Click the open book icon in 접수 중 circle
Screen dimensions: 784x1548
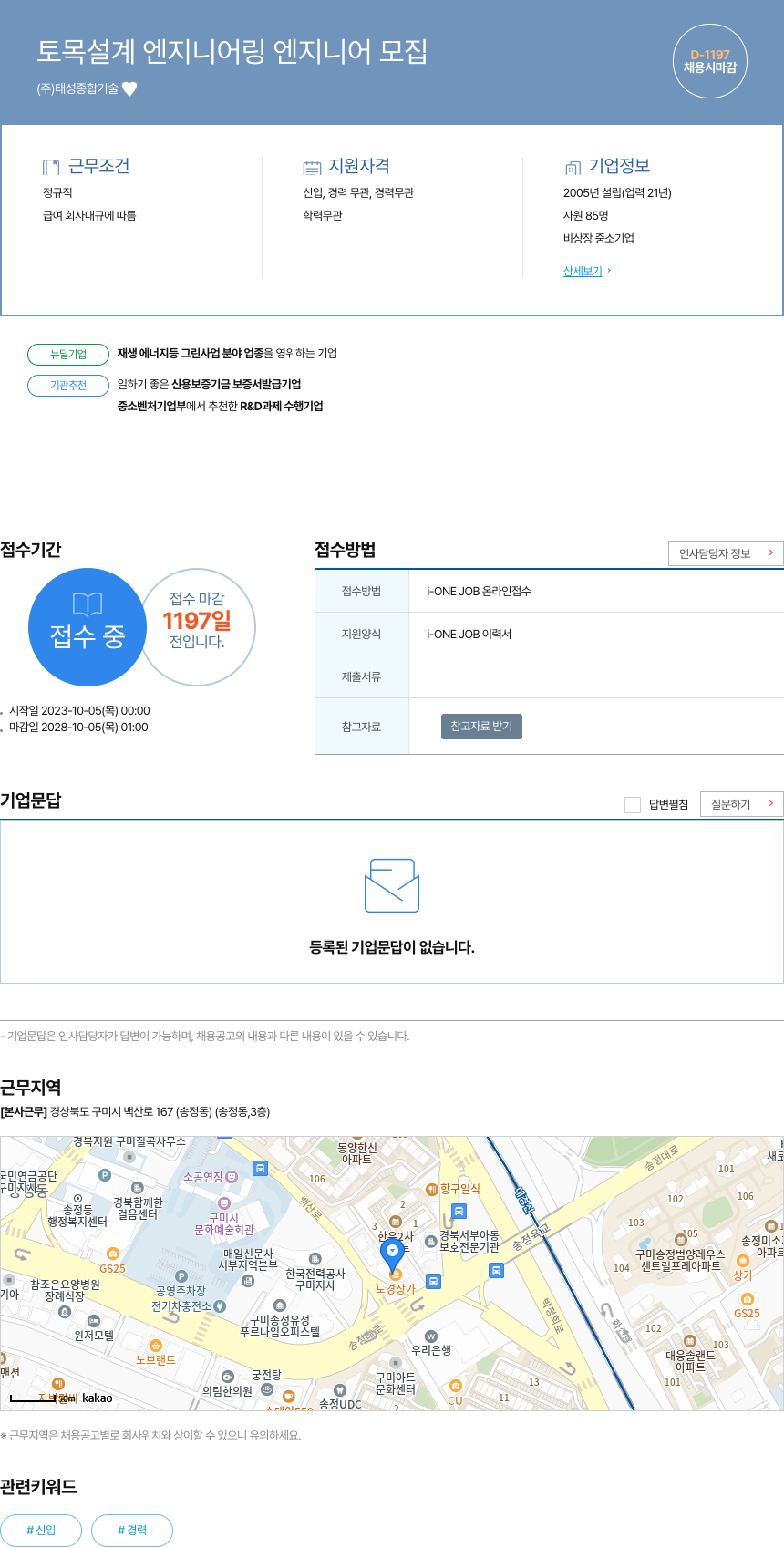[88, 604]
